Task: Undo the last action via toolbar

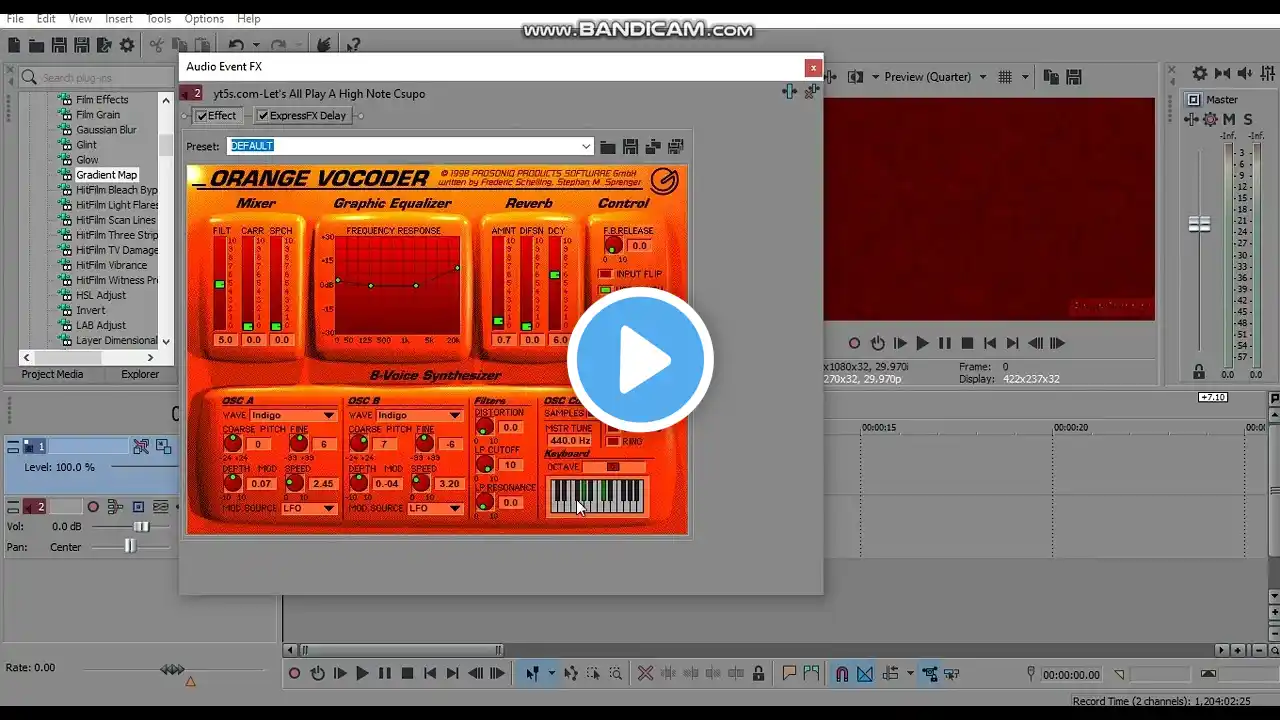Action: pos(236,45)
